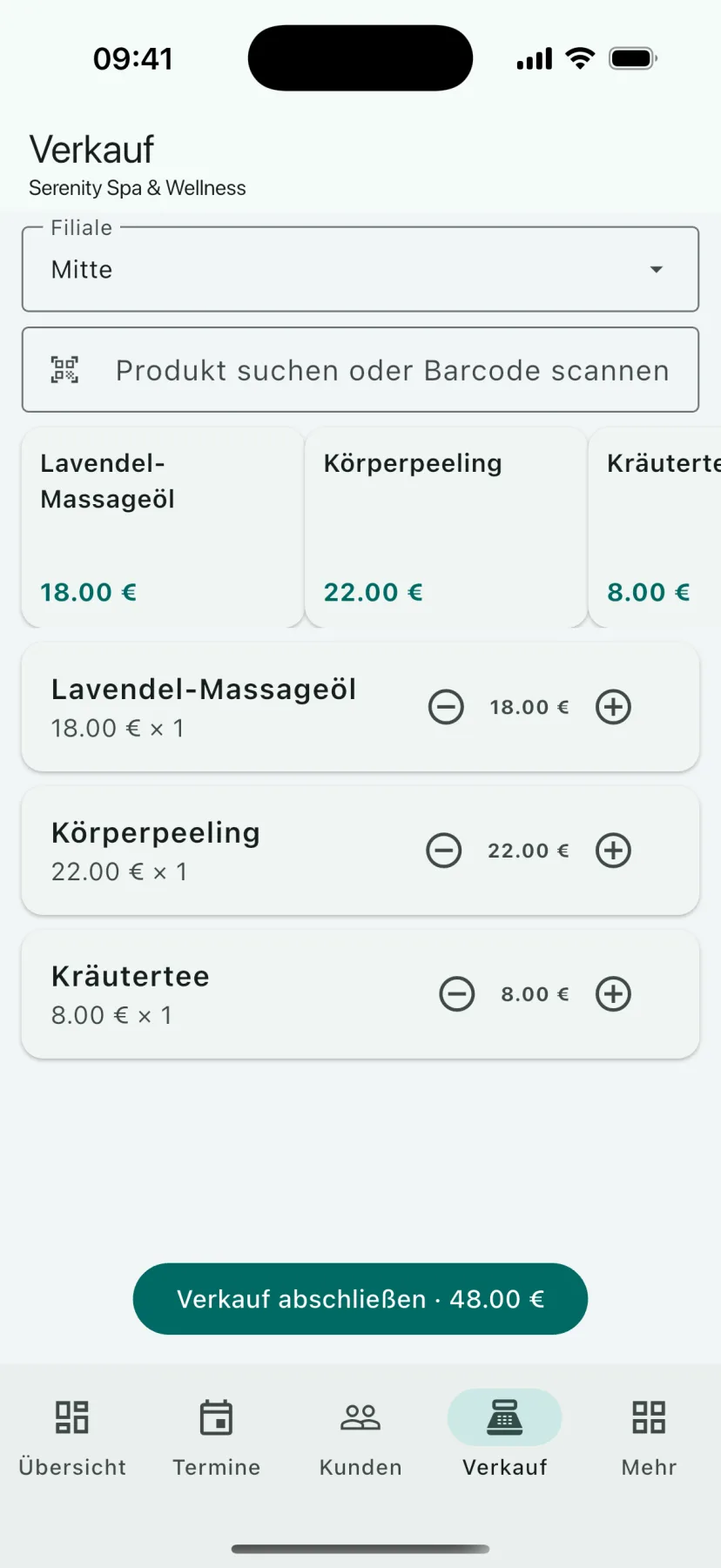721x1568 pixels.
Task: Switch to the Termine tab
Action: (x=217, y=1436)
